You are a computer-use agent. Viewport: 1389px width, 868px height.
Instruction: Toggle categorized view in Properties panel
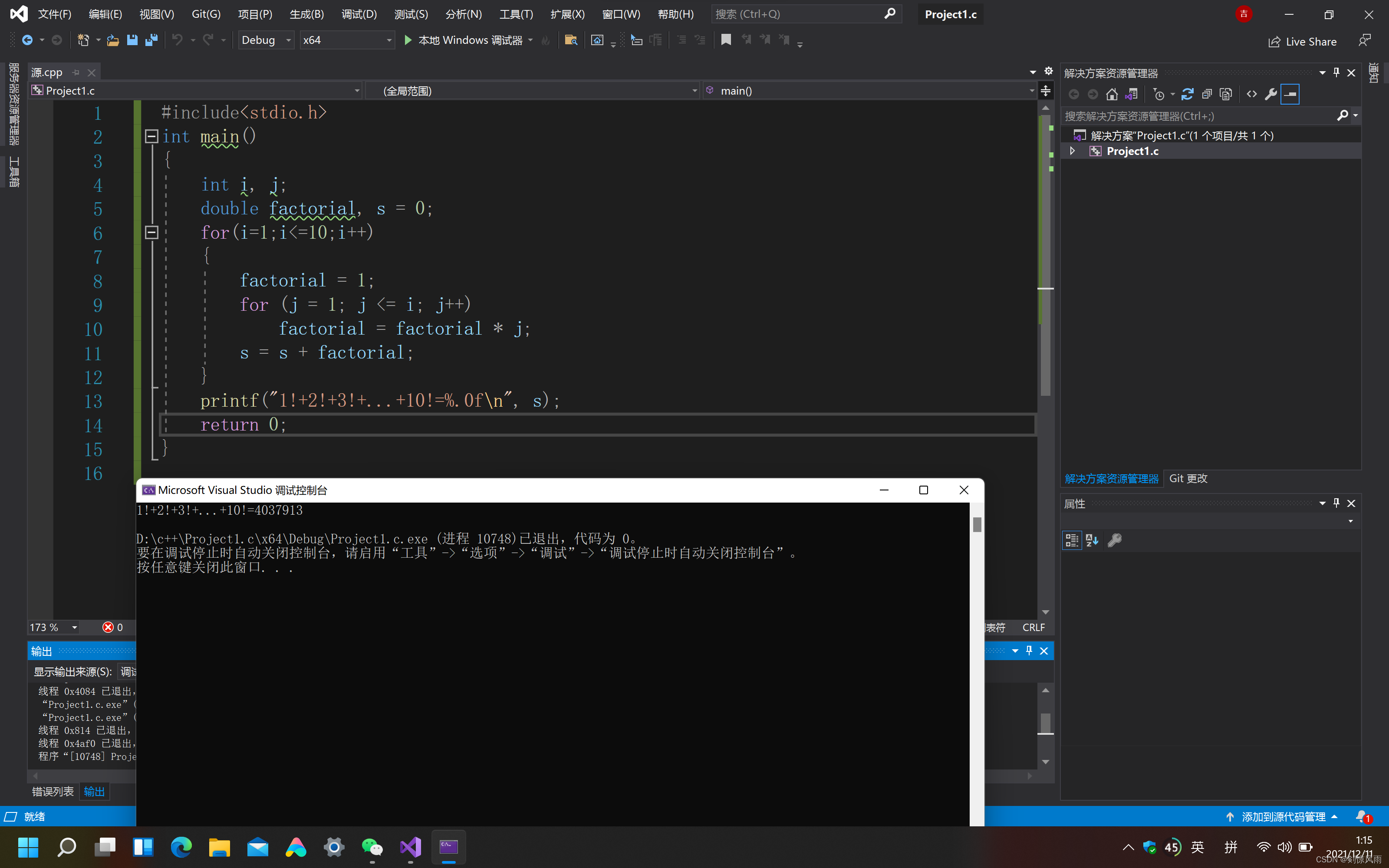point(1072,540)
